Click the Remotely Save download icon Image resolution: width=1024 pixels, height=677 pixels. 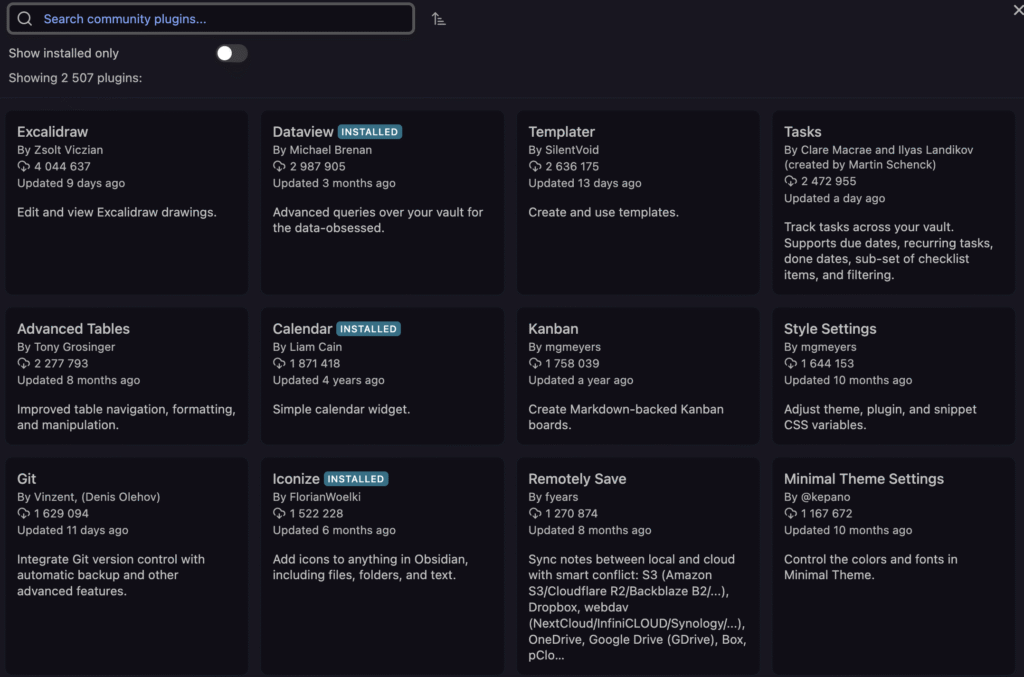pos(535,513)
